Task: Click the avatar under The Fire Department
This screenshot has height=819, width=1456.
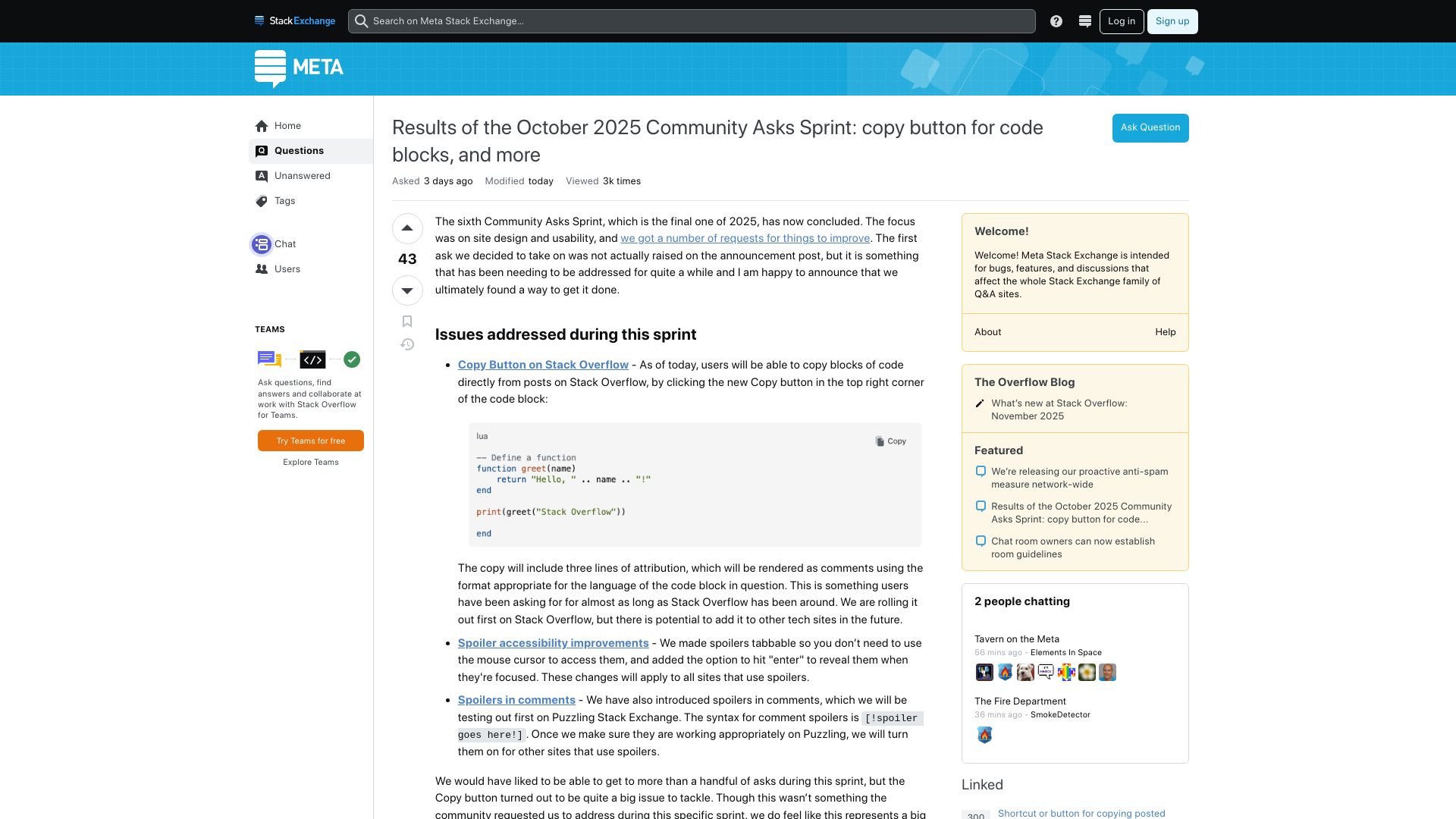Action: [x=984, y=735]
